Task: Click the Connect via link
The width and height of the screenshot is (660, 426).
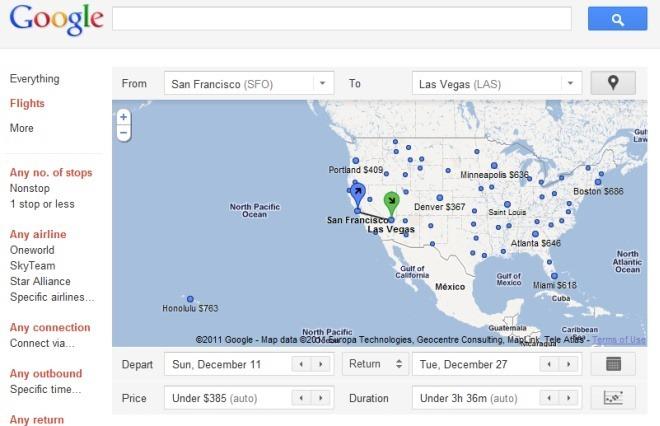Action: [x=42, y=344]
